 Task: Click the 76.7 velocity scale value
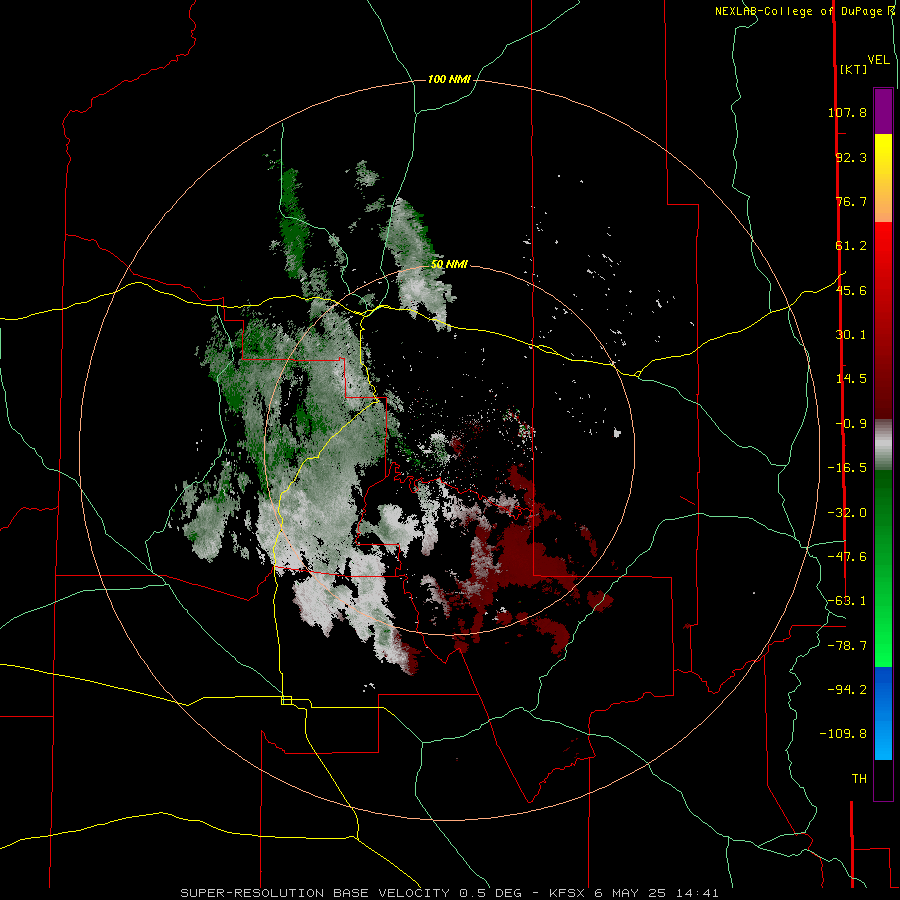(851, 201)
